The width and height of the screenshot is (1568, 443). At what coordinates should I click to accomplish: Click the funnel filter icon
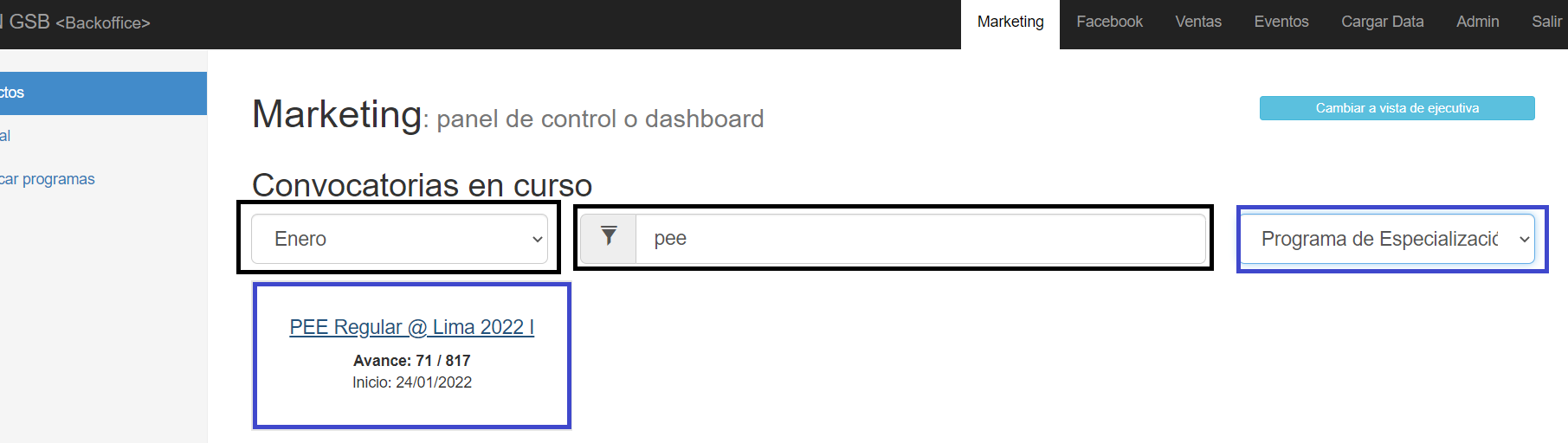[x=609, y=238]
